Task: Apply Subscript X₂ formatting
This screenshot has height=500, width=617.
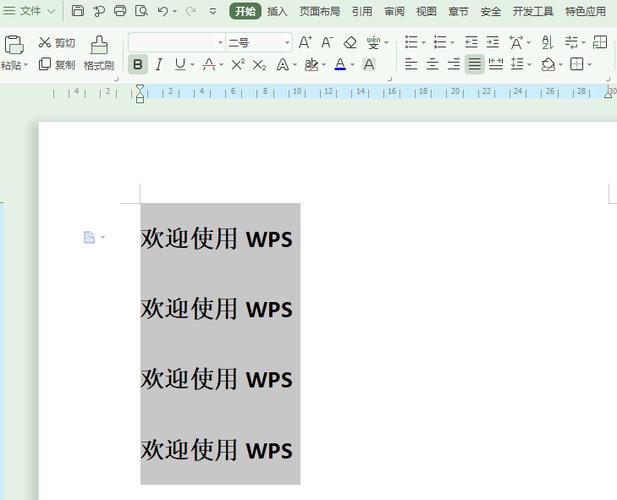Action: 259,65
